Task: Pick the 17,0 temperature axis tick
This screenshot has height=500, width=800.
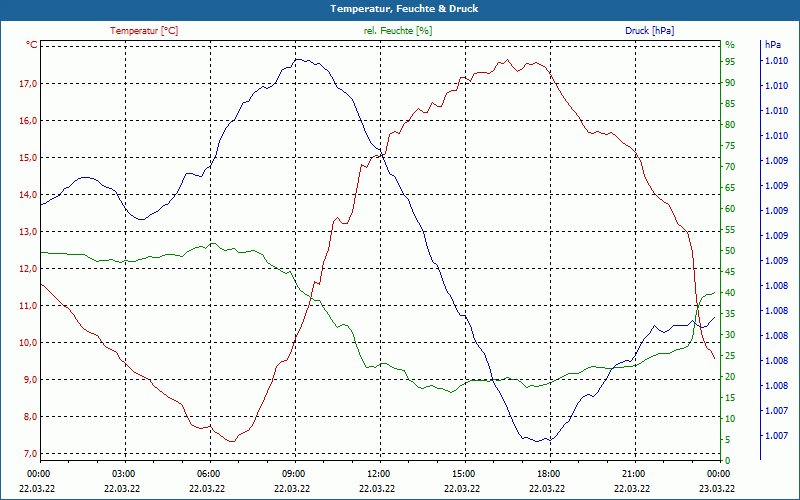Action: tap(28, 84)
